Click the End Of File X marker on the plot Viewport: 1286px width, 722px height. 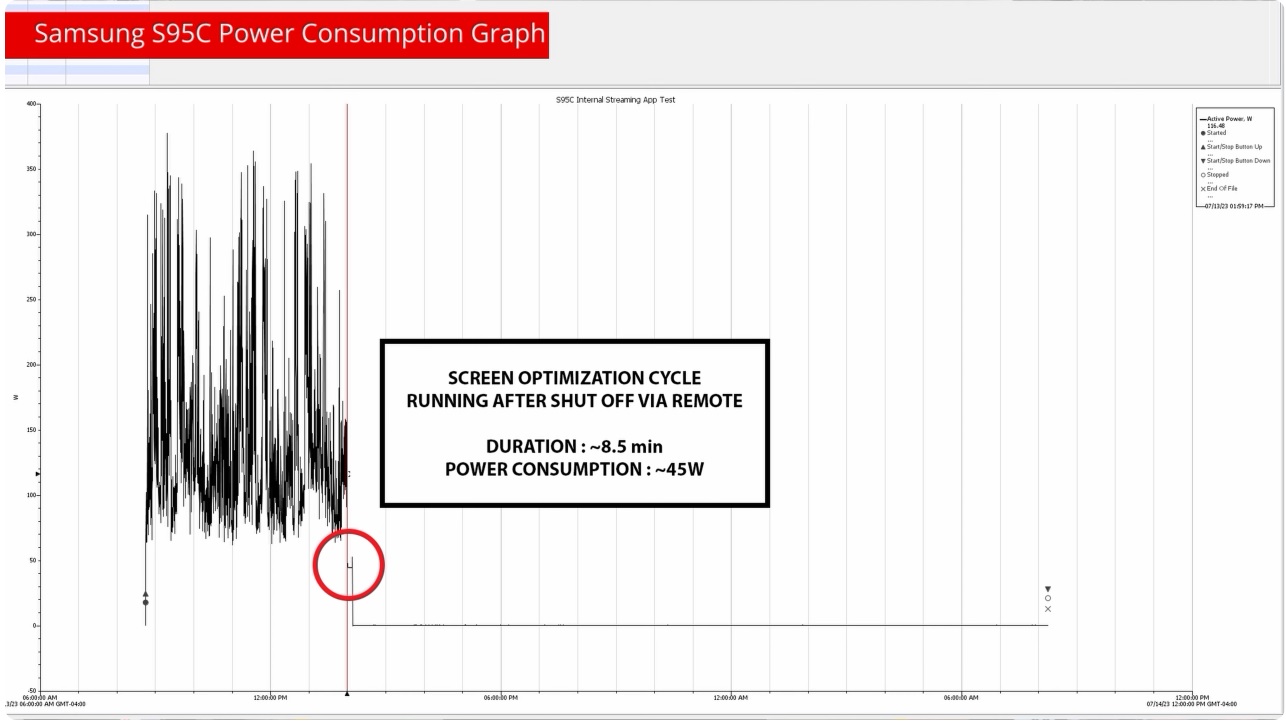coord(1048,609)
